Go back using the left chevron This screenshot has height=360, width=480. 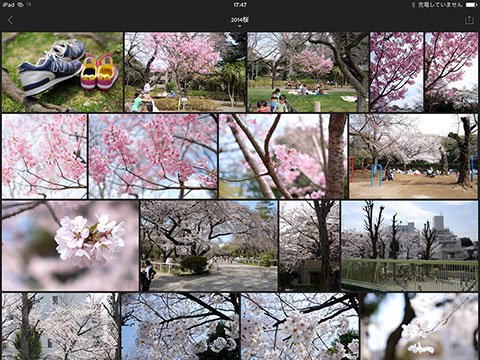[x=10, y=20]
